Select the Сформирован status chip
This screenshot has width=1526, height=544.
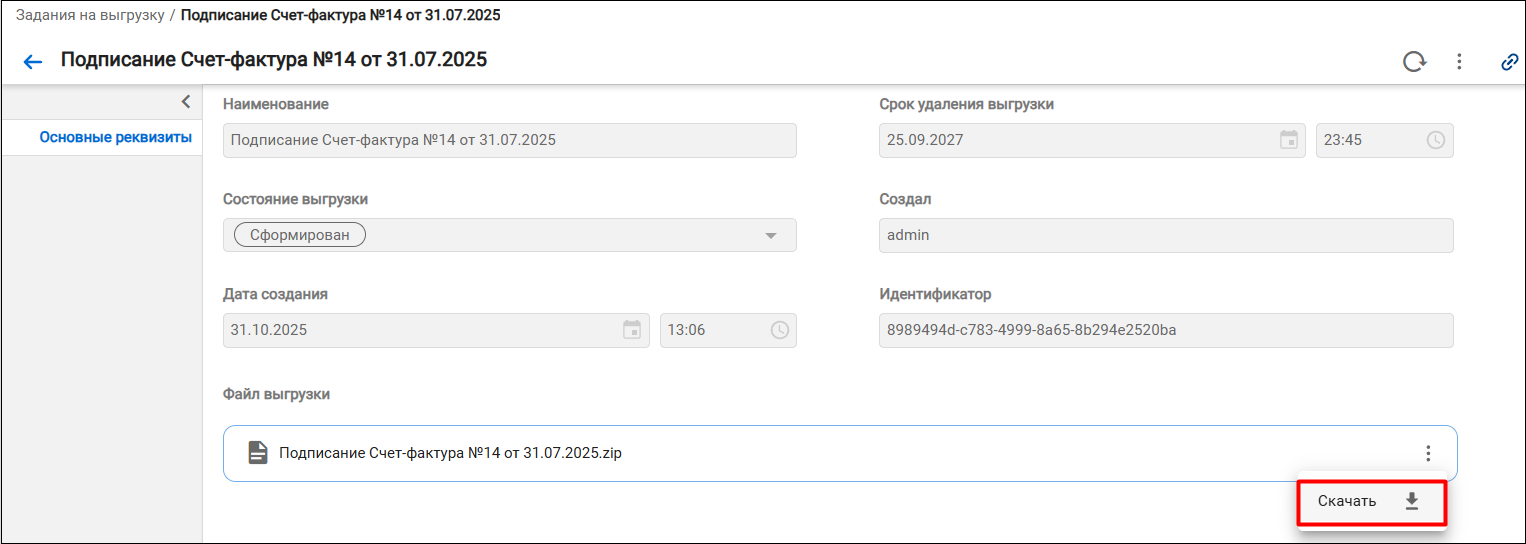point(300,235)
